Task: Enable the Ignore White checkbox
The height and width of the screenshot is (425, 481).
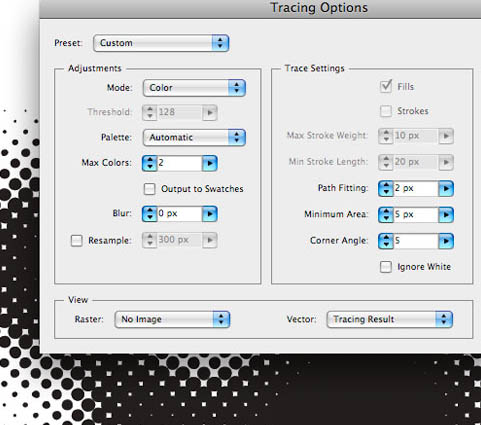Action: 386,267
